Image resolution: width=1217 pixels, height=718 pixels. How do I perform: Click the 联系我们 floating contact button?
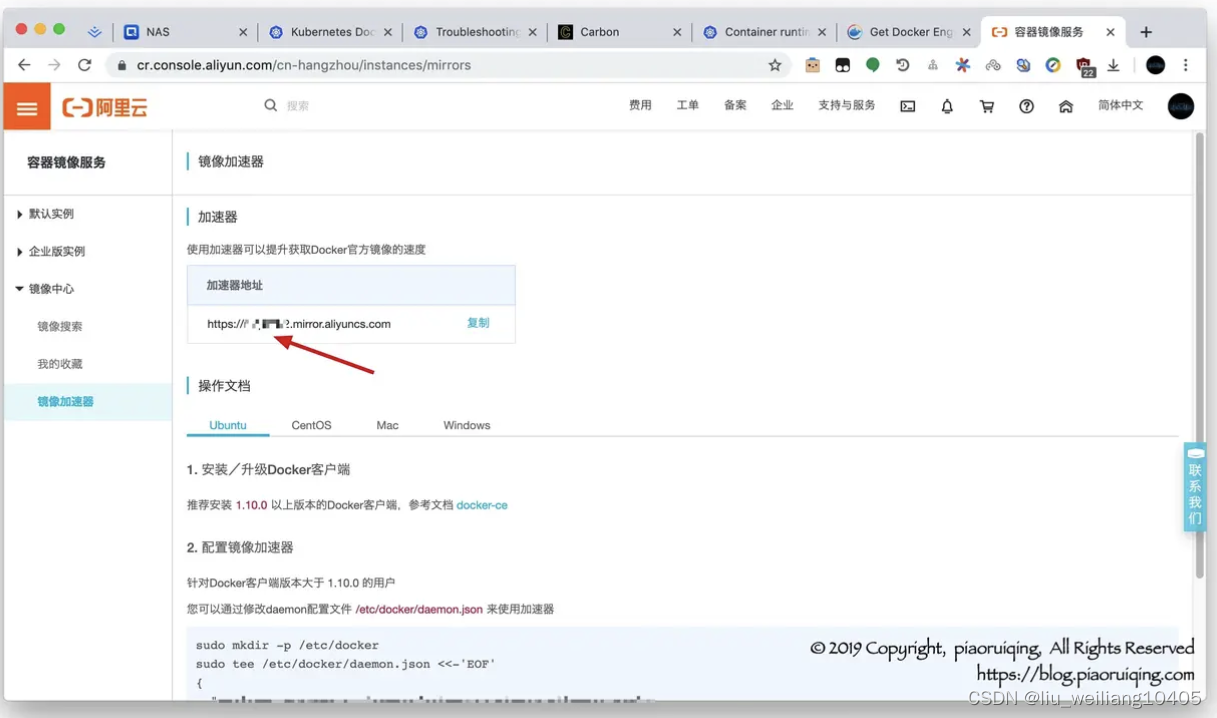tap(1195, 487)
